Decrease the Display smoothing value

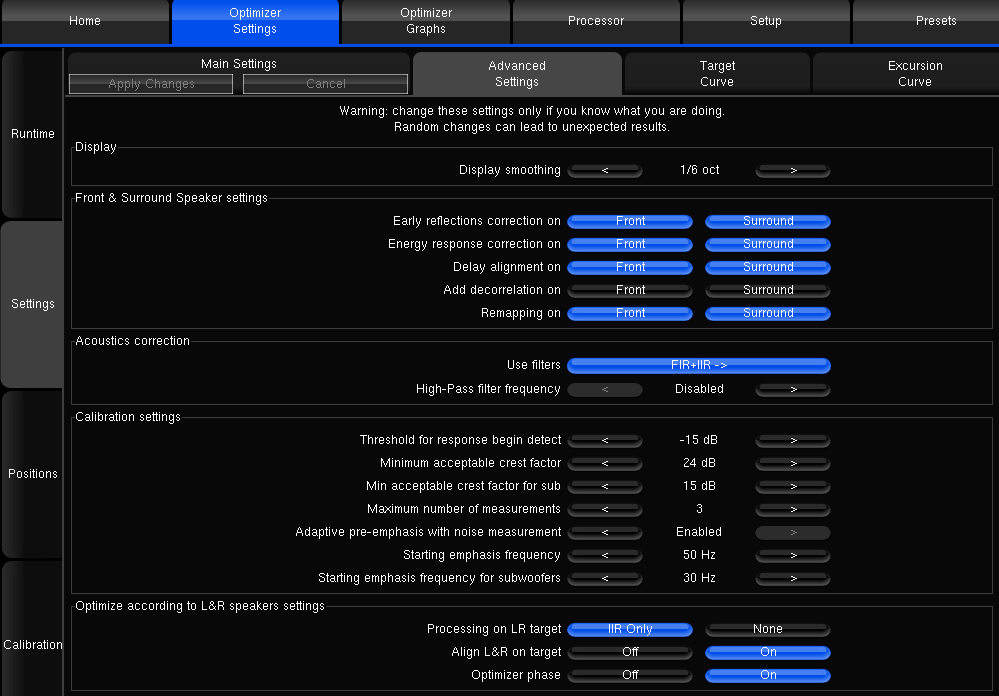tap(605, 171)
